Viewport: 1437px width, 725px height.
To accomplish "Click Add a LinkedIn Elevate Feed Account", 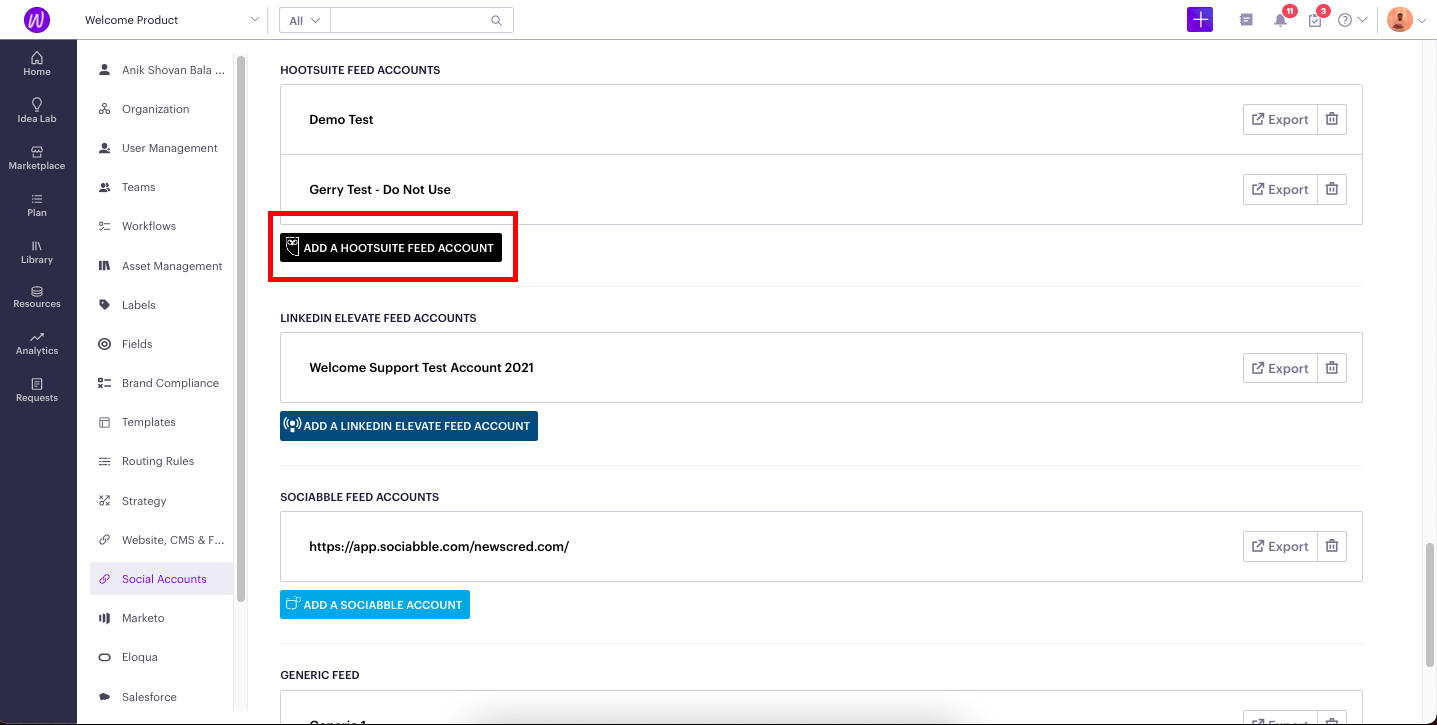I will (x=409, y=426).
